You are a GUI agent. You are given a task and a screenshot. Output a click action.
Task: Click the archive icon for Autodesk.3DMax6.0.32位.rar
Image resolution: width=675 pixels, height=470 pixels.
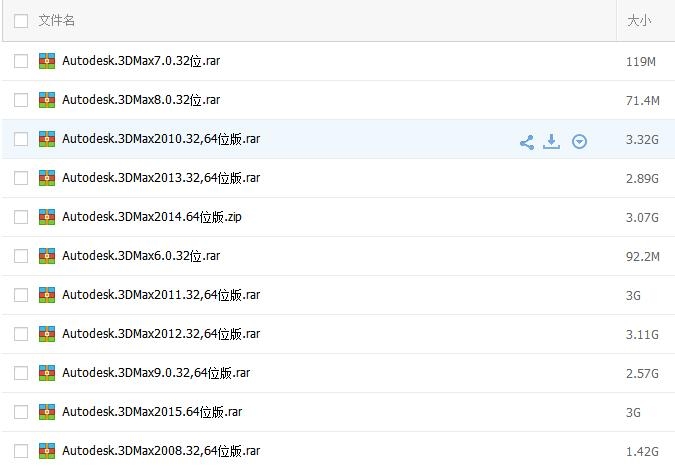coord(47,256)
